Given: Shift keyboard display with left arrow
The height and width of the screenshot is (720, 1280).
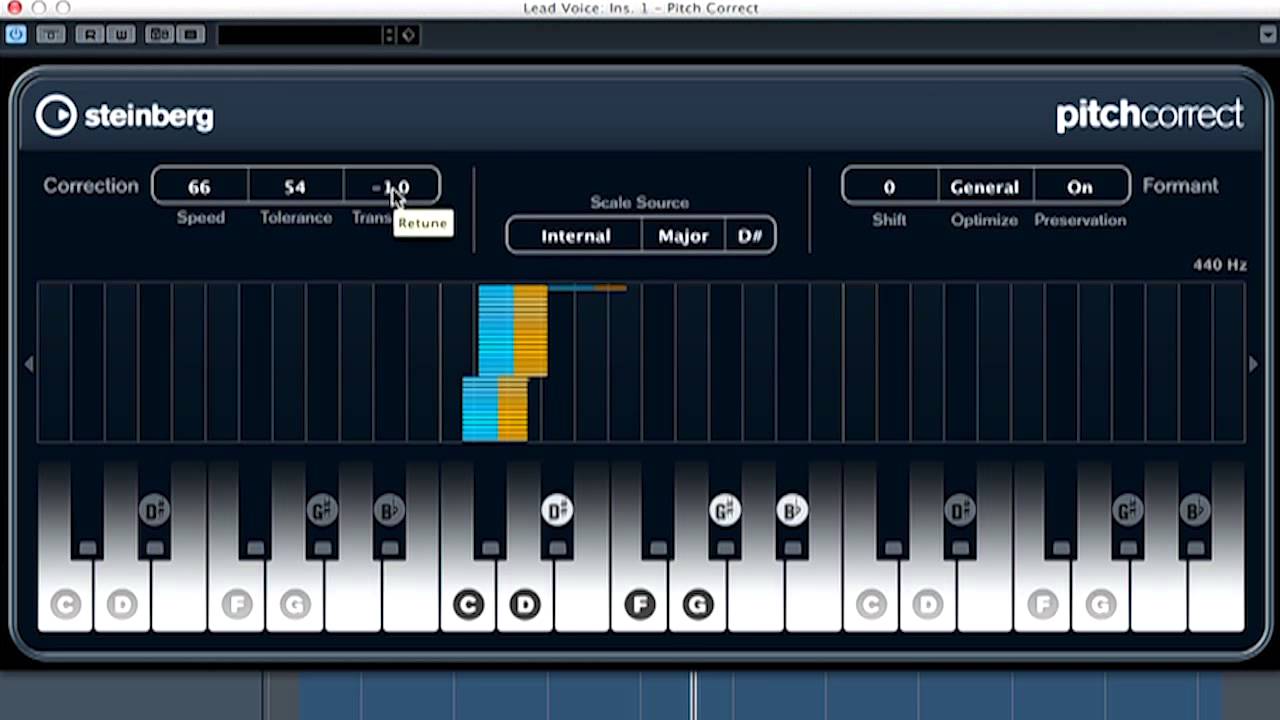Looking at the screenshot, I should [x=29, y=364].
